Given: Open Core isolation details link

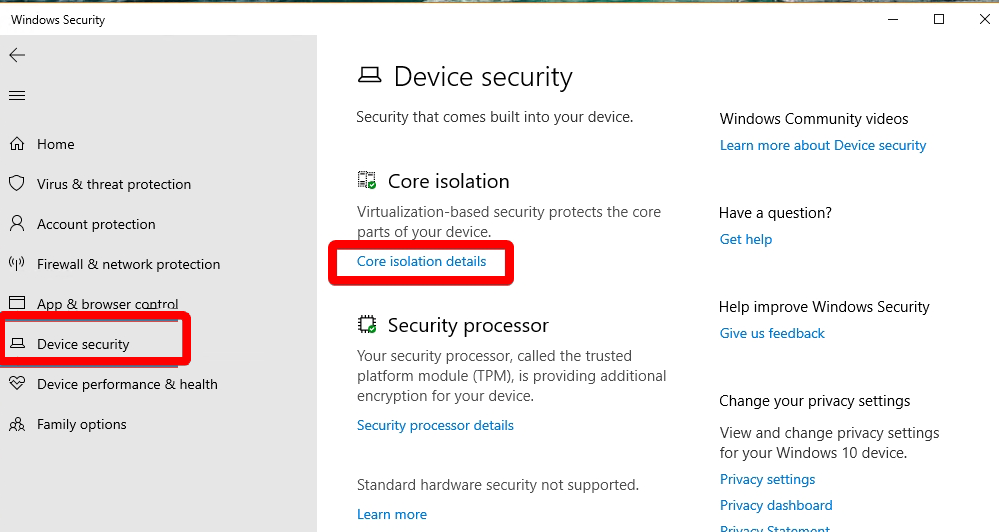Looking at the screenshot, I should pyautogui.click(x=421, y=261).
